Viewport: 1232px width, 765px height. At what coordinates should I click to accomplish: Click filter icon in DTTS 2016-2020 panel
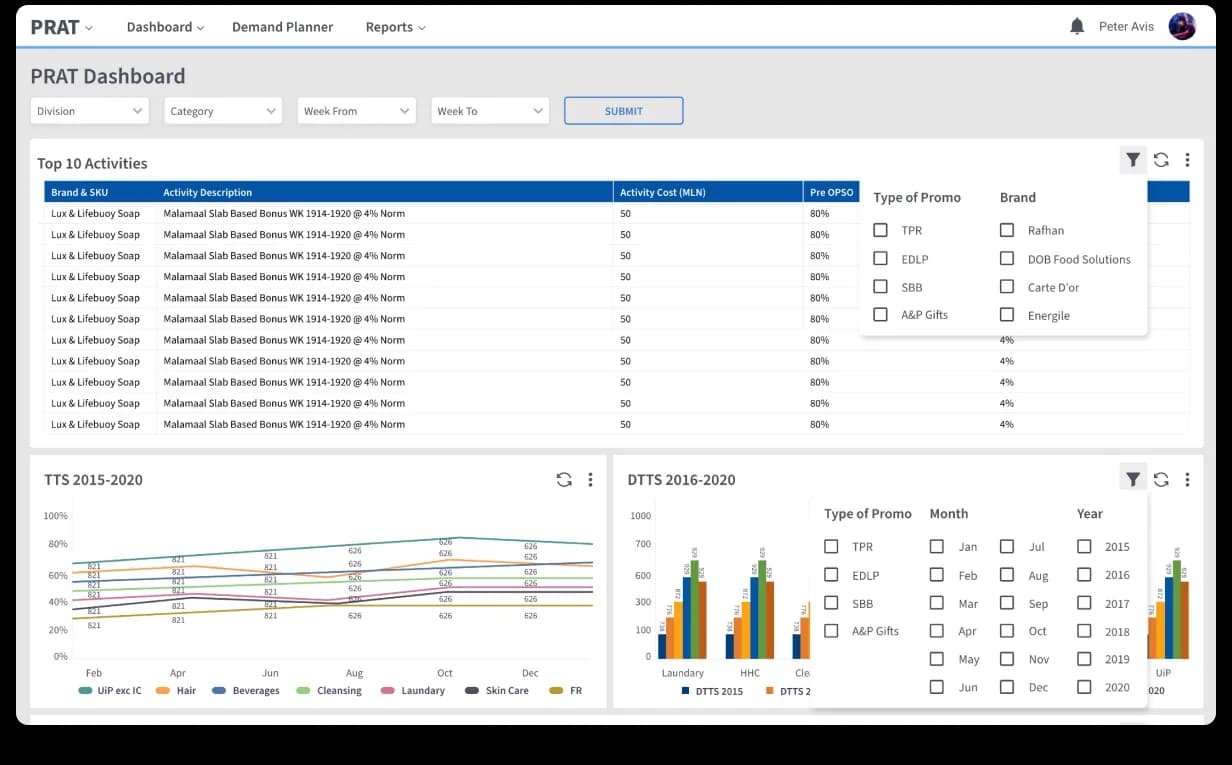pyautogui.click(x=1133, y=480)
